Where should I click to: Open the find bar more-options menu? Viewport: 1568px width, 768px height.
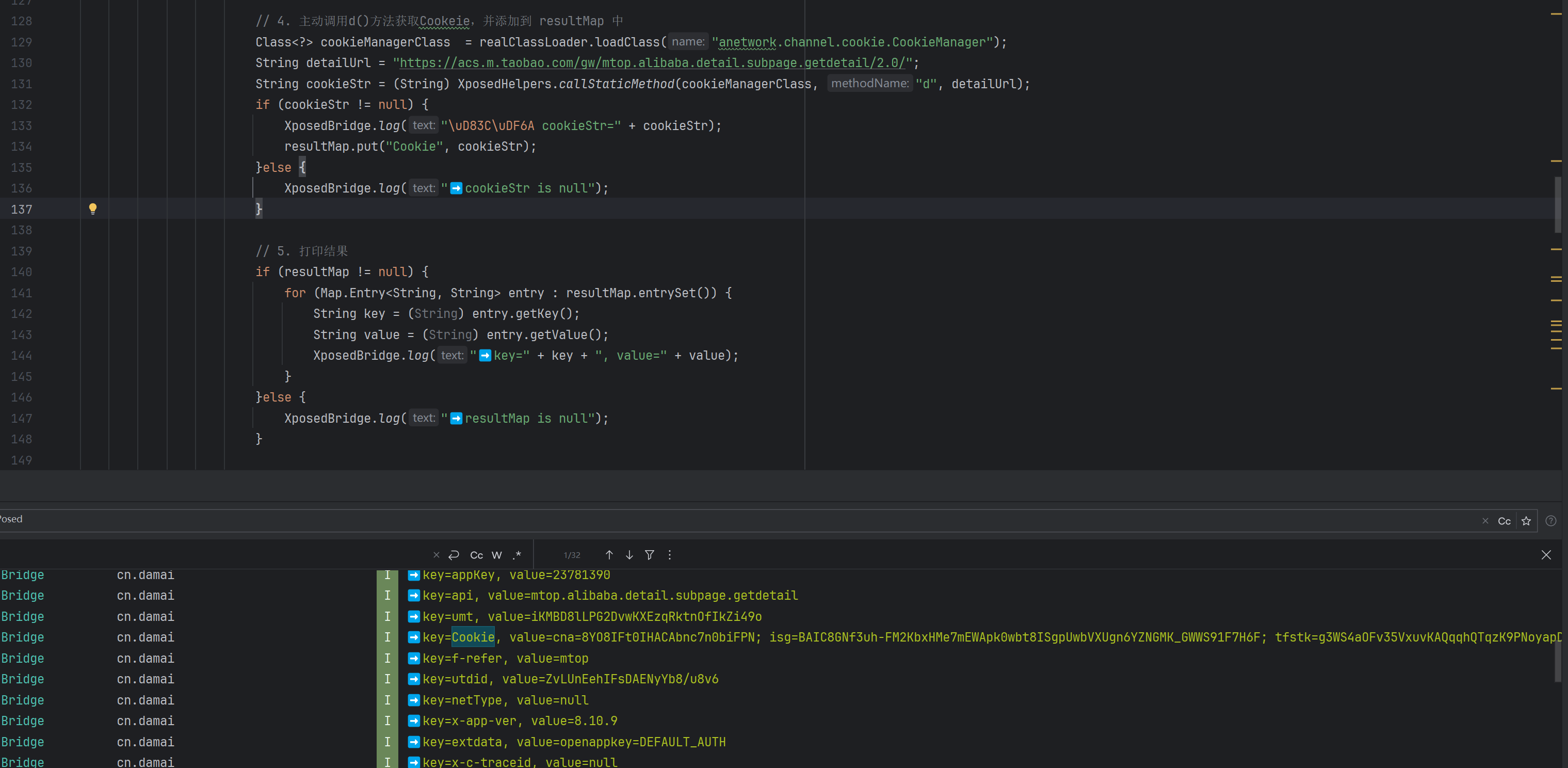[670, 555]
